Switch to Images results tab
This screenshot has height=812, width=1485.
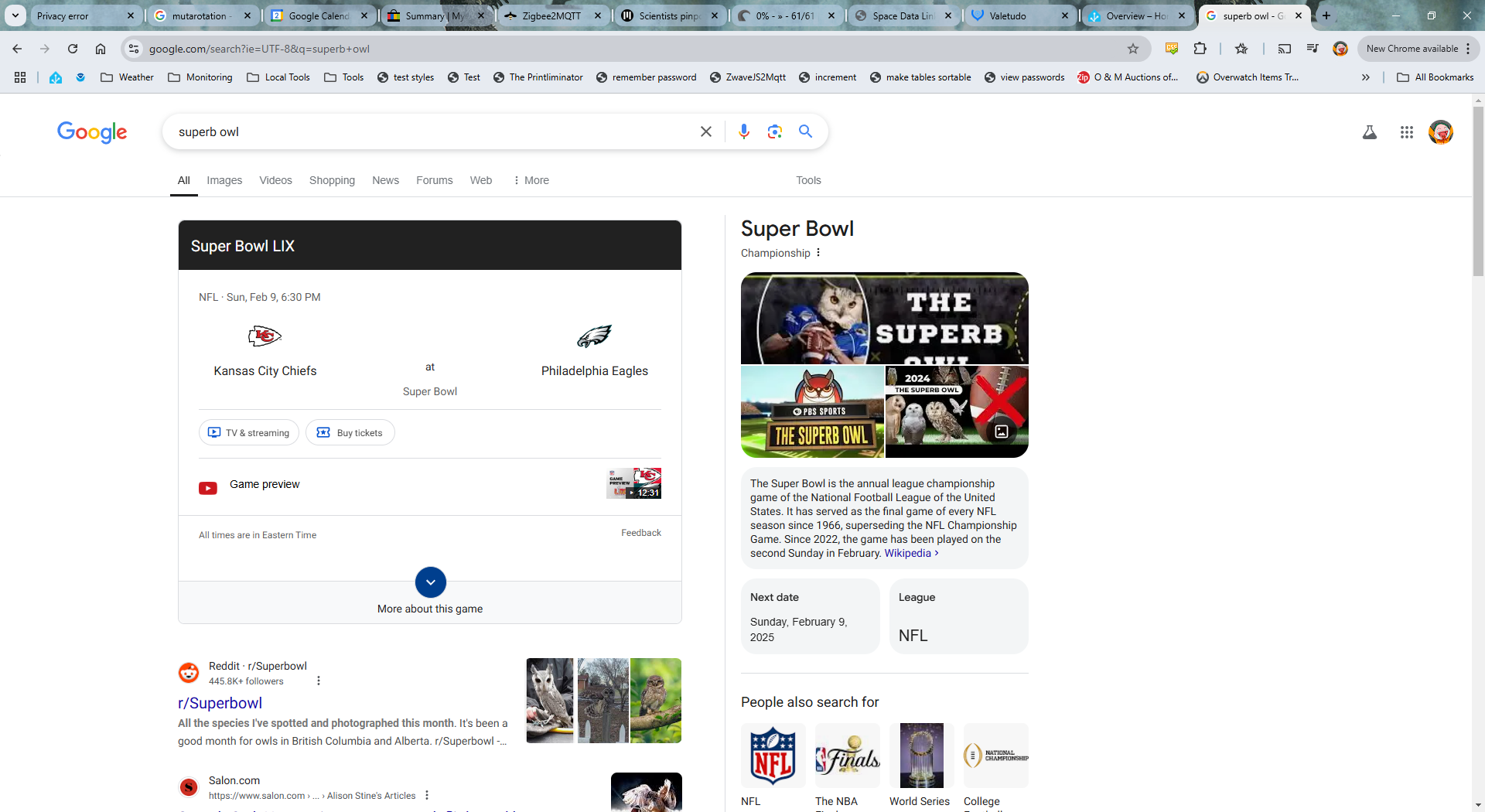click(x=224, y=180)
